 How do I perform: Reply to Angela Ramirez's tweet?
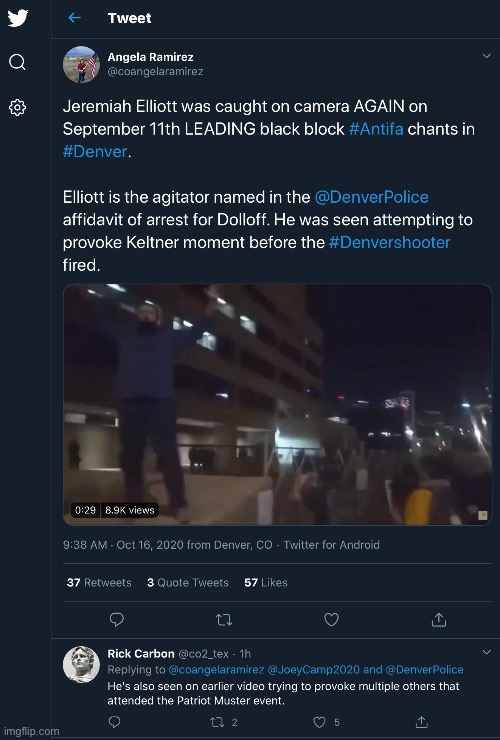117,619
